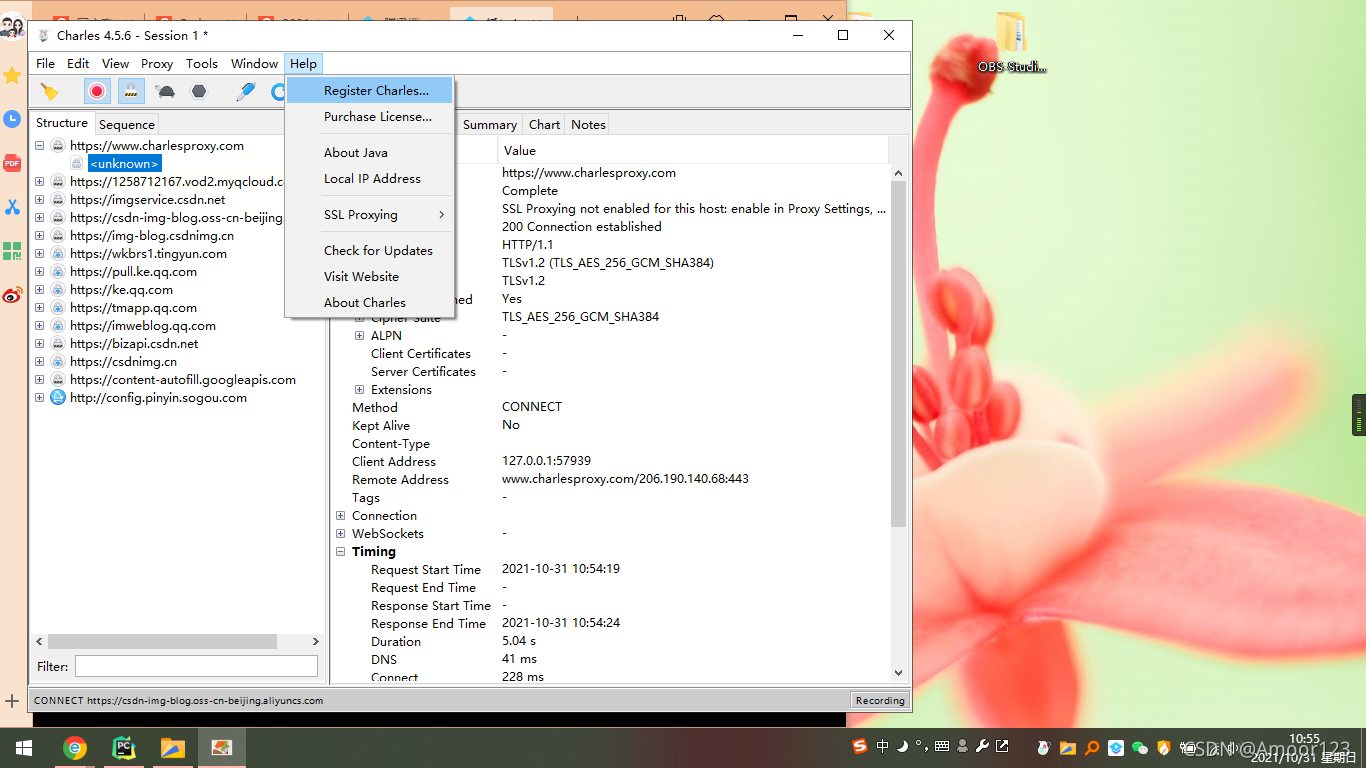The width and height of the screenshot is (1366, 768).
Task: Open the Edit menu
Action: click(78, 63)
